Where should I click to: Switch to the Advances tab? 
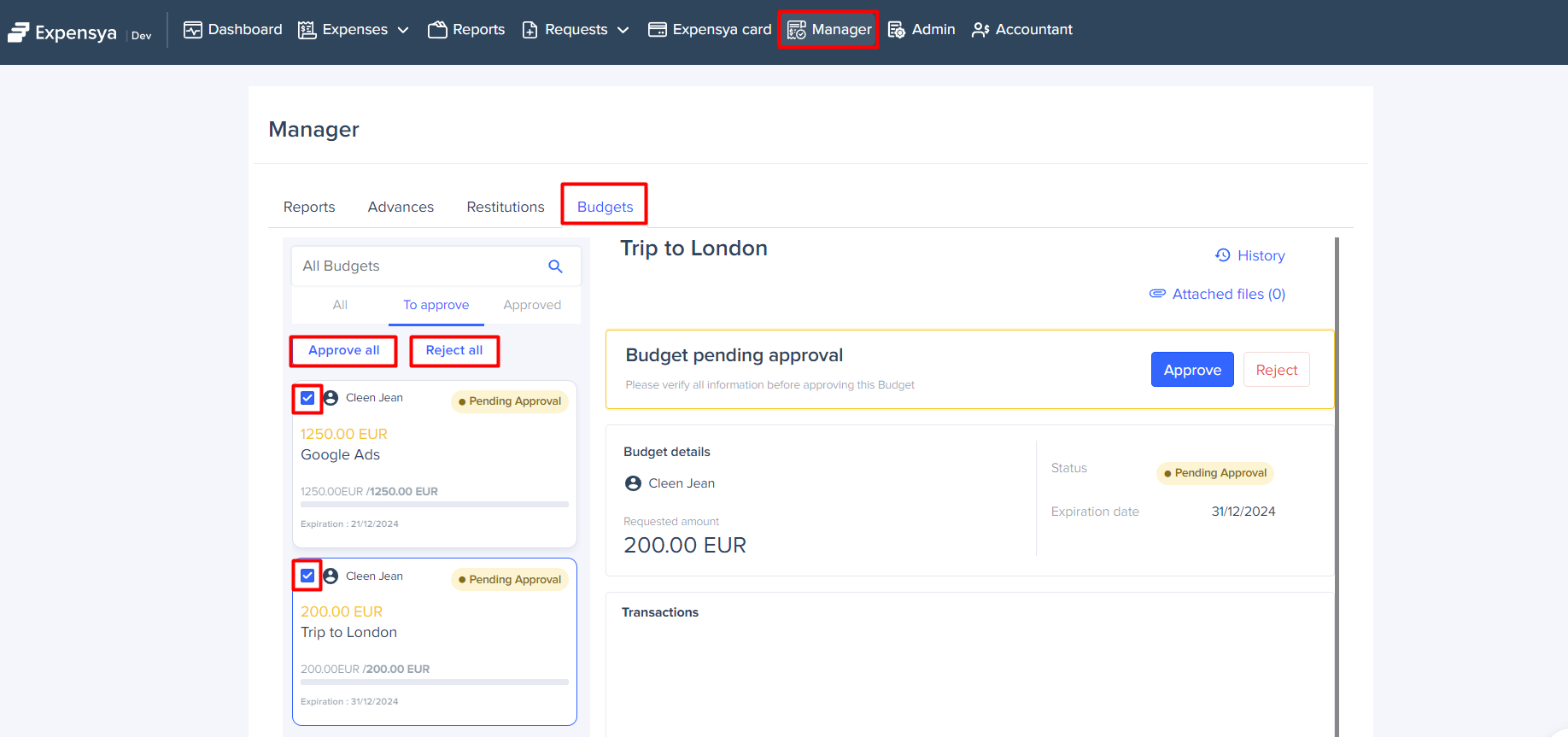[x=401, y=207]
